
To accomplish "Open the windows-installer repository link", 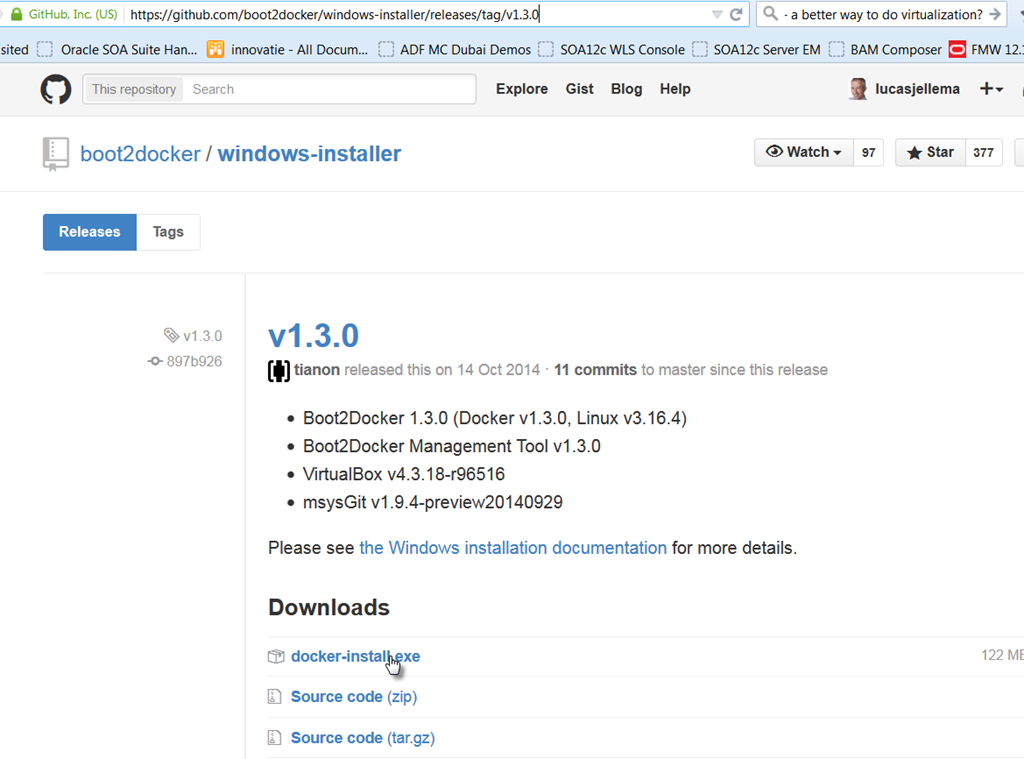I will coord(309,154).
